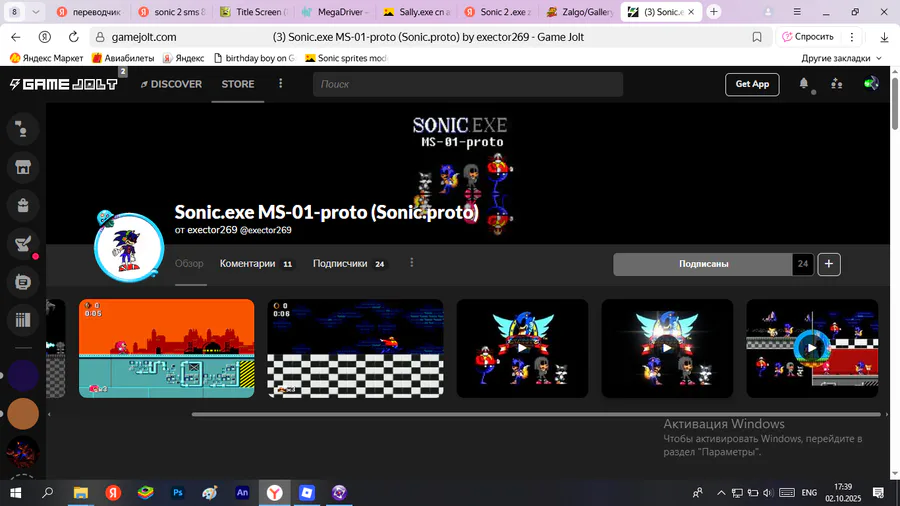Switch the ENG input language
The height and width of the screenshot is (506, 900).
click(809, 493)
